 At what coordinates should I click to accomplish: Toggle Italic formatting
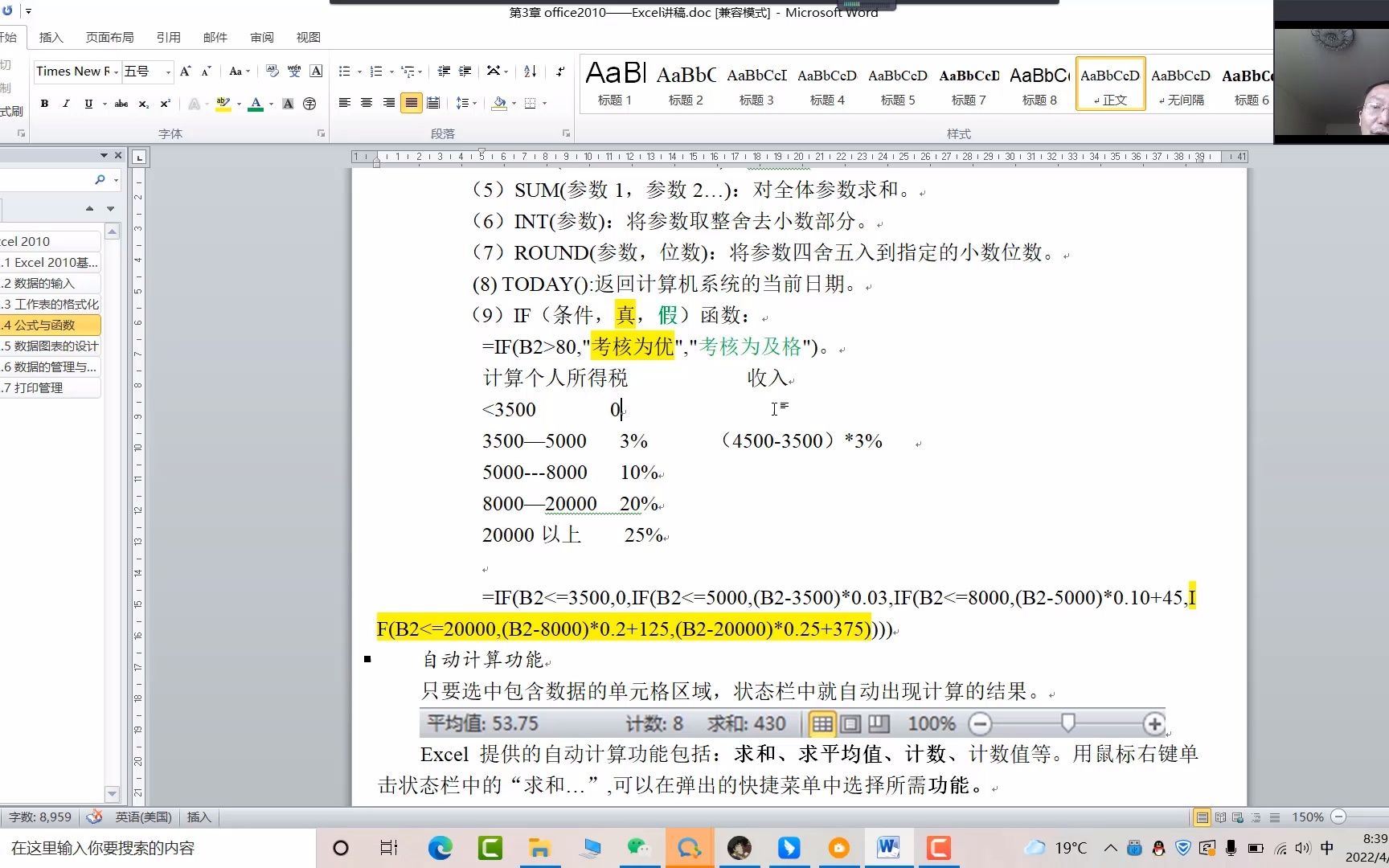66,104
